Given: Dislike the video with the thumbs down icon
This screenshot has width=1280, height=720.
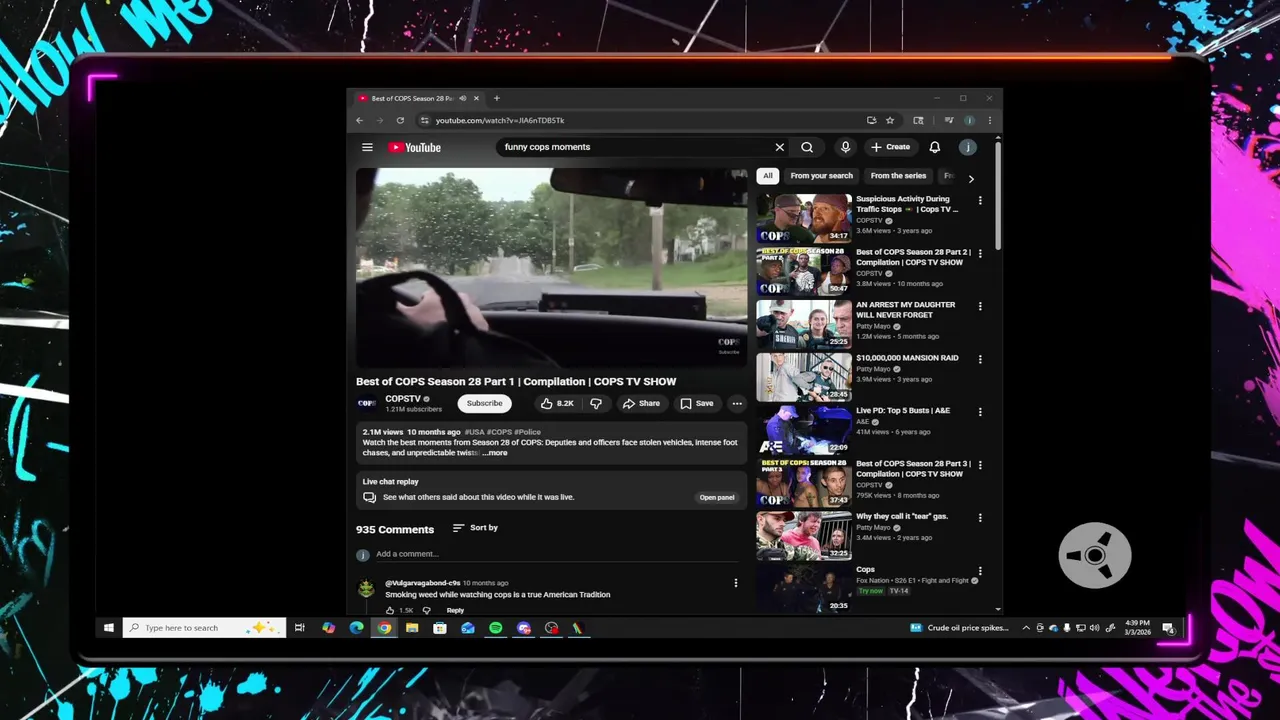Looking at the screenshot, I should pos(596,403).
